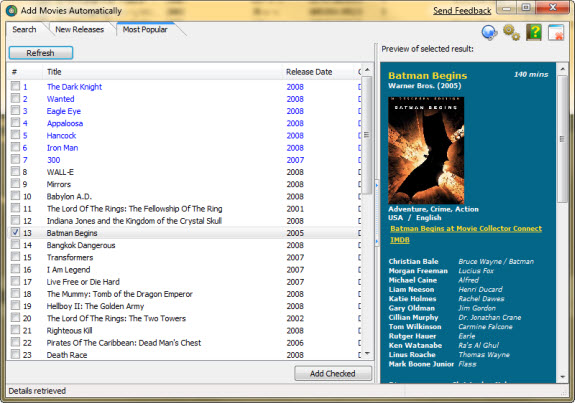Check the box for Righteous Kill

point(15,329)
